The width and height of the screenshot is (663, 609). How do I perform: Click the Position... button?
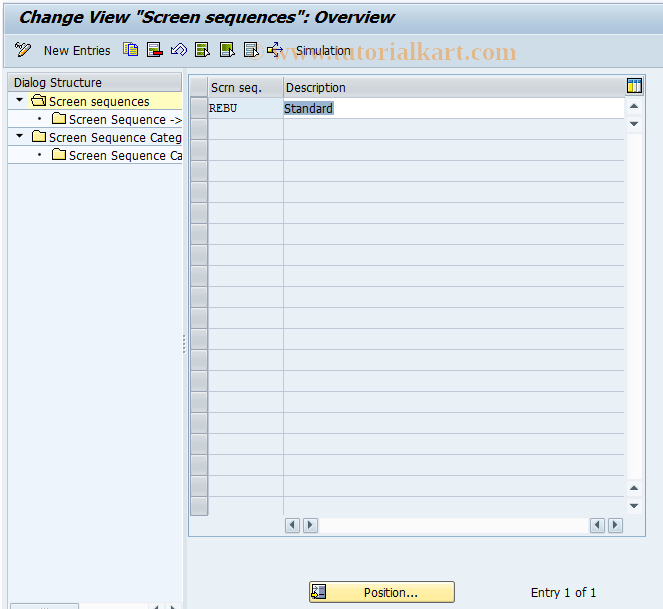click(382, 592)
